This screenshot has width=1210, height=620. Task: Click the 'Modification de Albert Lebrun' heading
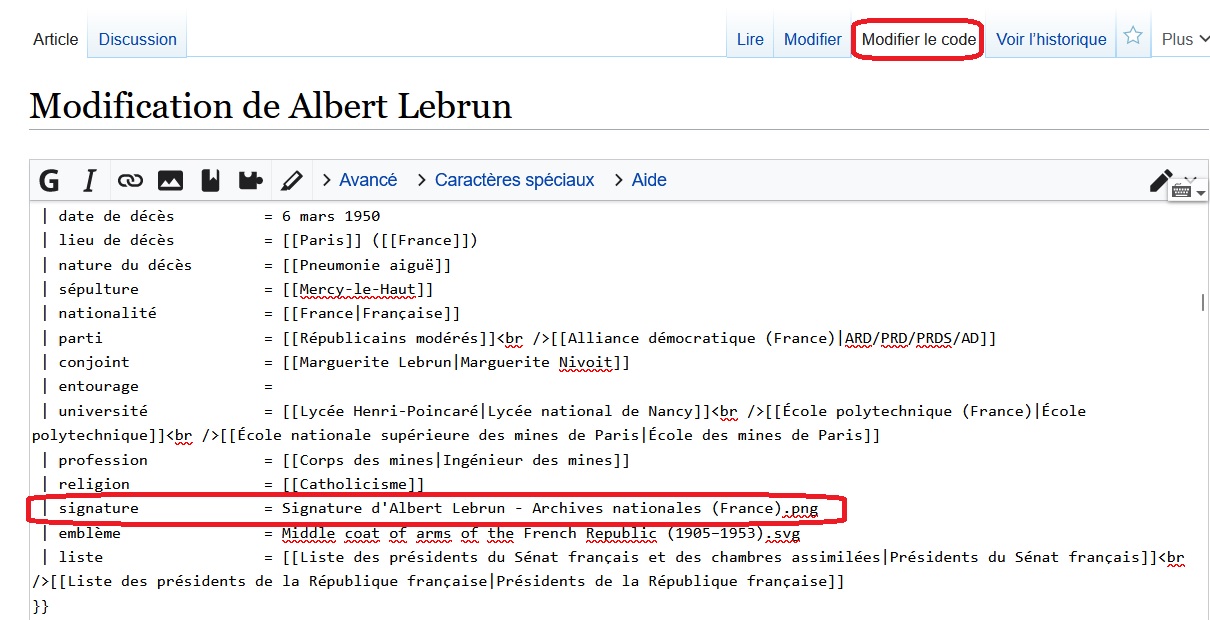271,105
